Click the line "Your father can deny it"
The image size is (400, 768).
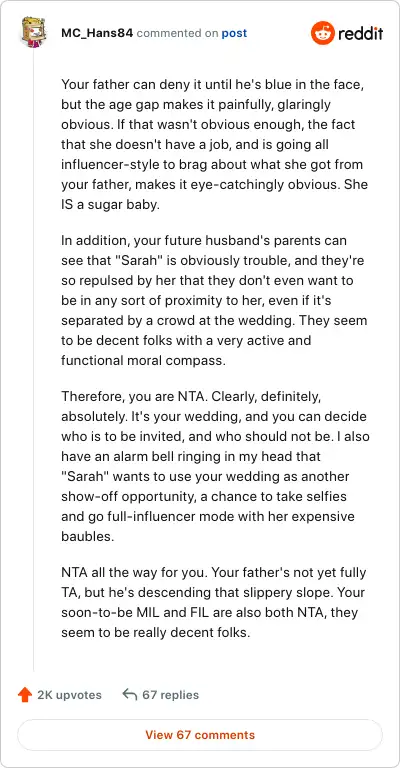coord(213,84)
